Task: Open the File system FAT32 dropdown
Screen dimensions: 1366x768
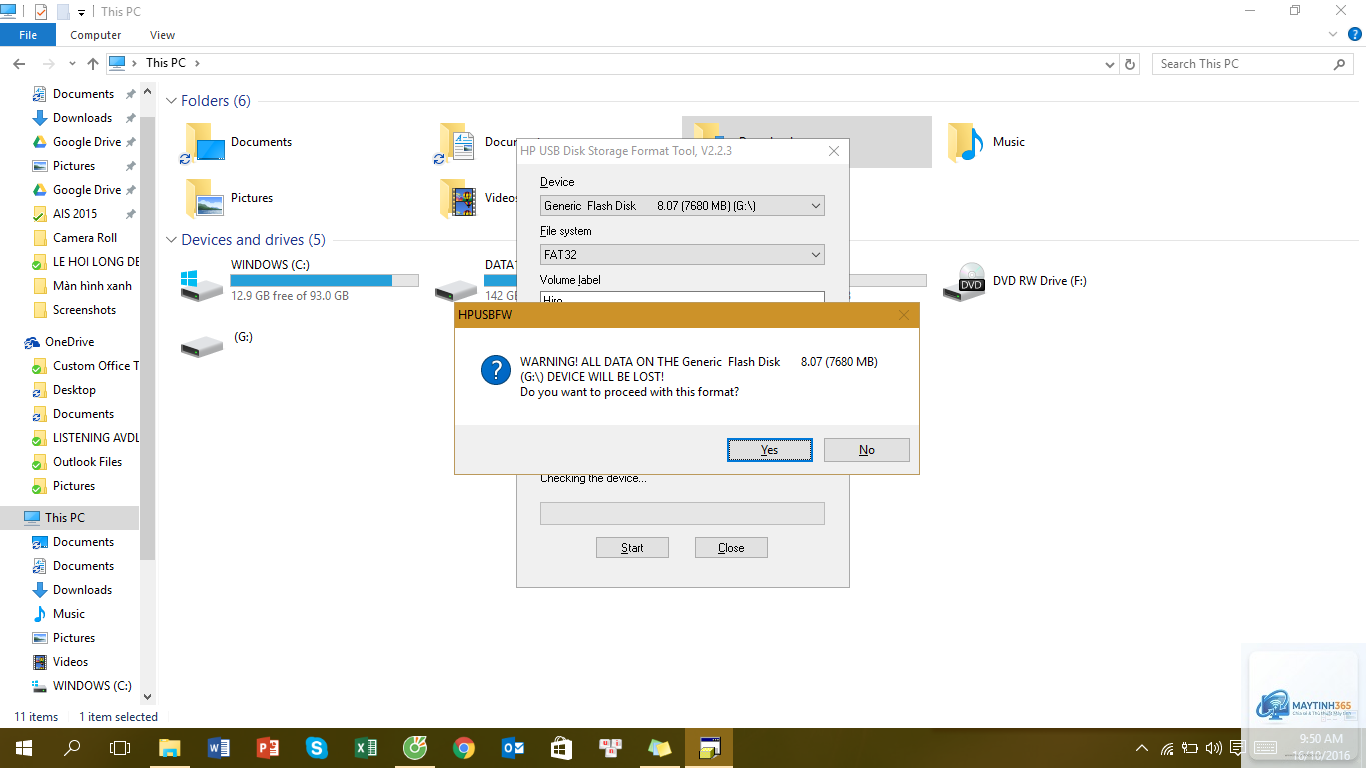Action: (x=682, y=255)
